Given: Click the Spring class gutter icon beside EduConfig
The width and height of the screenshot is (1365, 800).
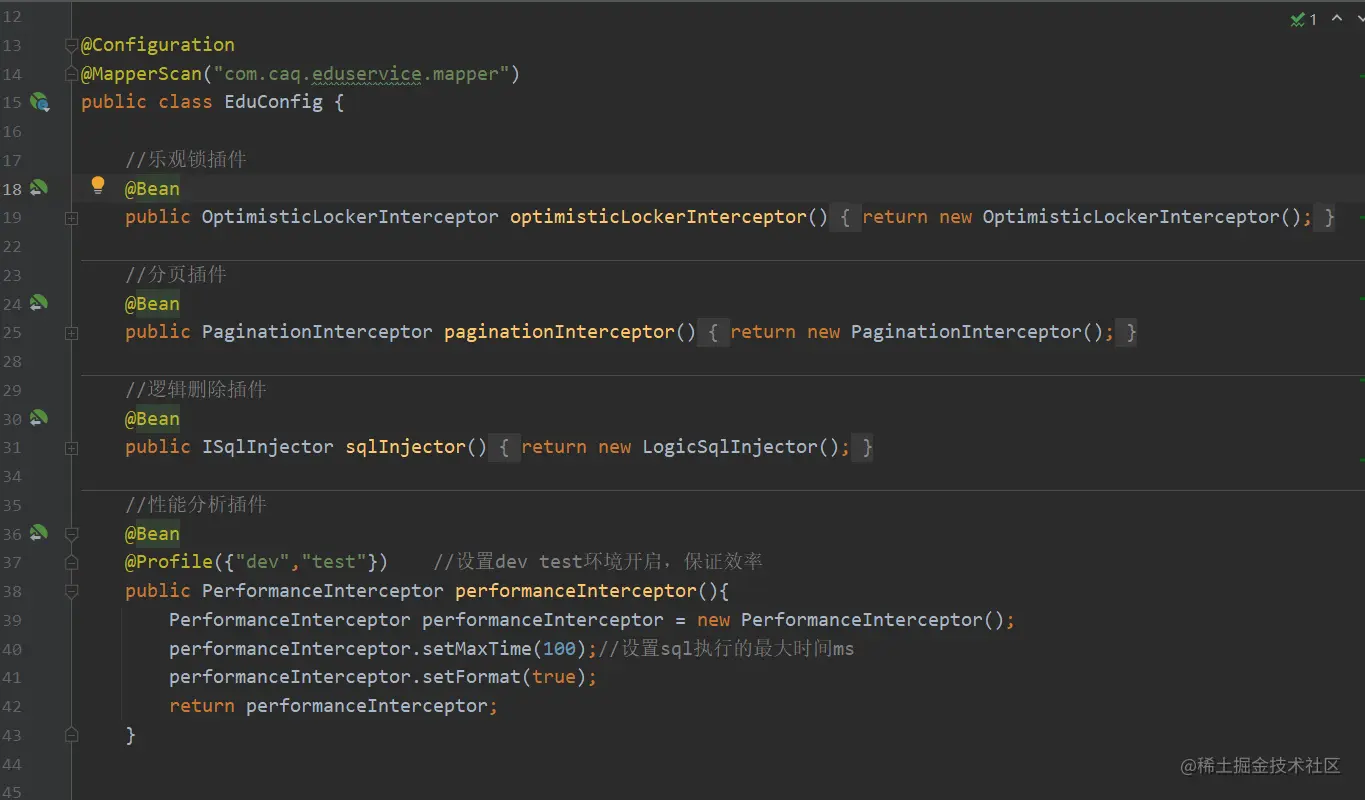Looking at the screenshot, I should pos(39,102).
